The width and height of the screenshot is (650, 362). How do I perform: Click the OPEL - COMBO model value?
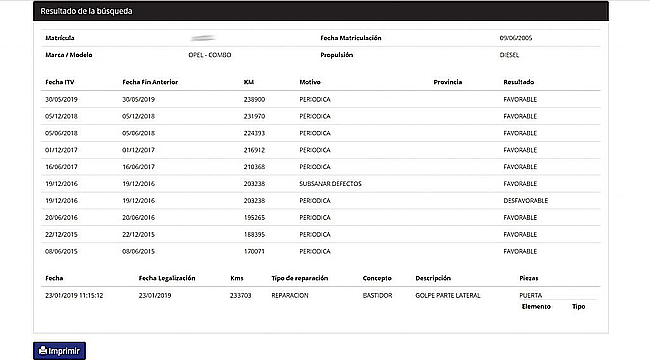[210, 55]
